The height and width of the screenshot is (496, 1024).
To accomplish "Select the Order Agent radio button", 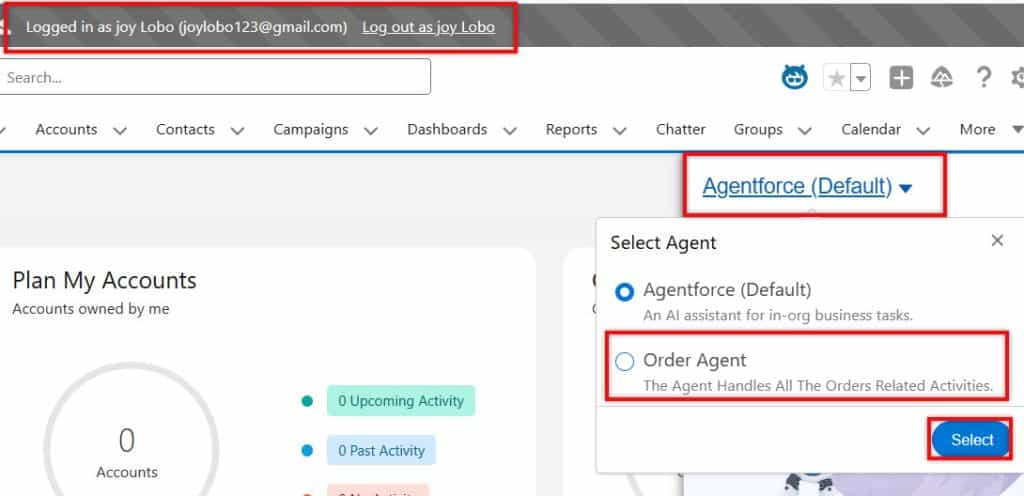I will point(624,362).
